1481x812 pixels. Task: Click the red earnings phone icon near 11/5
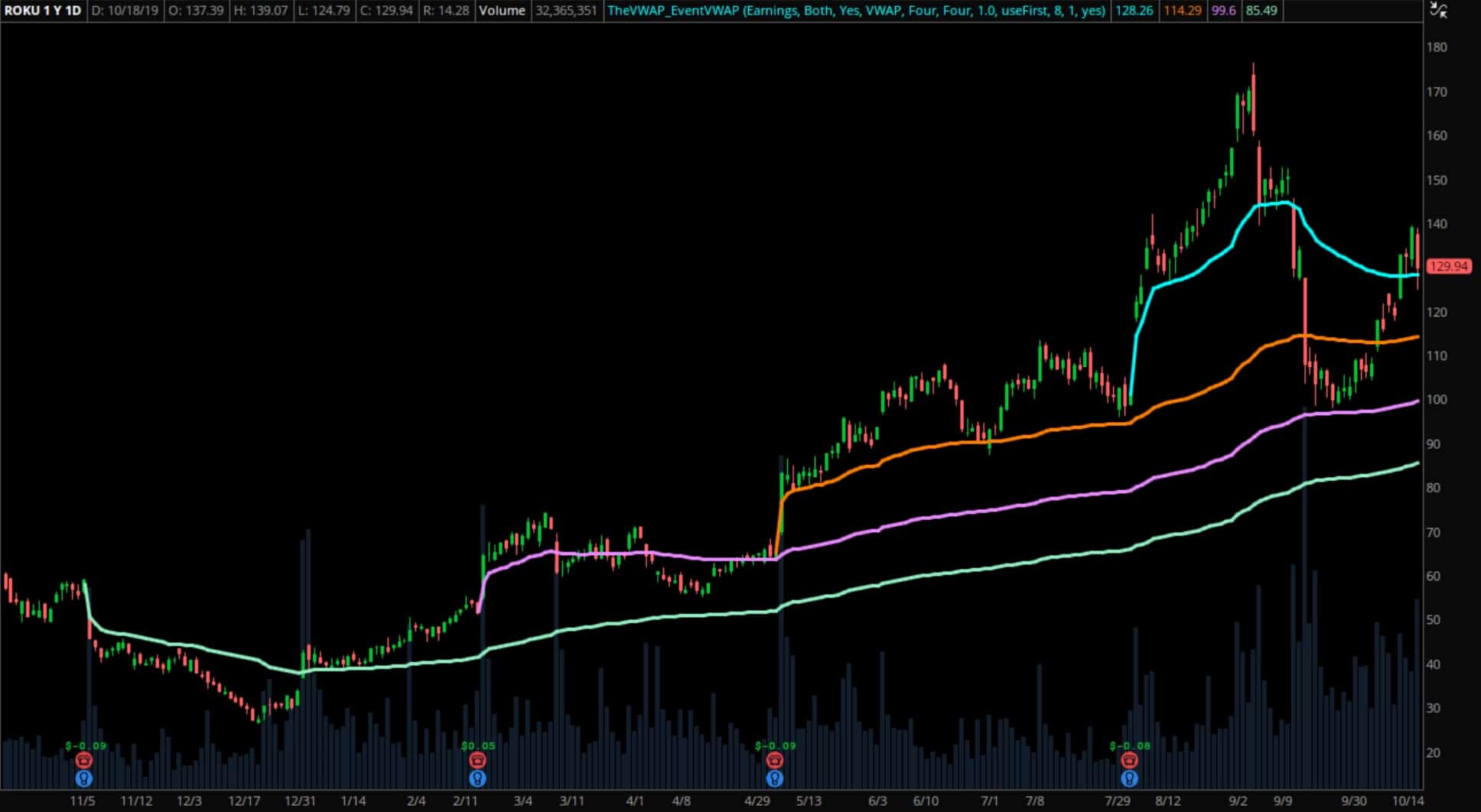[x=84, y=760]
